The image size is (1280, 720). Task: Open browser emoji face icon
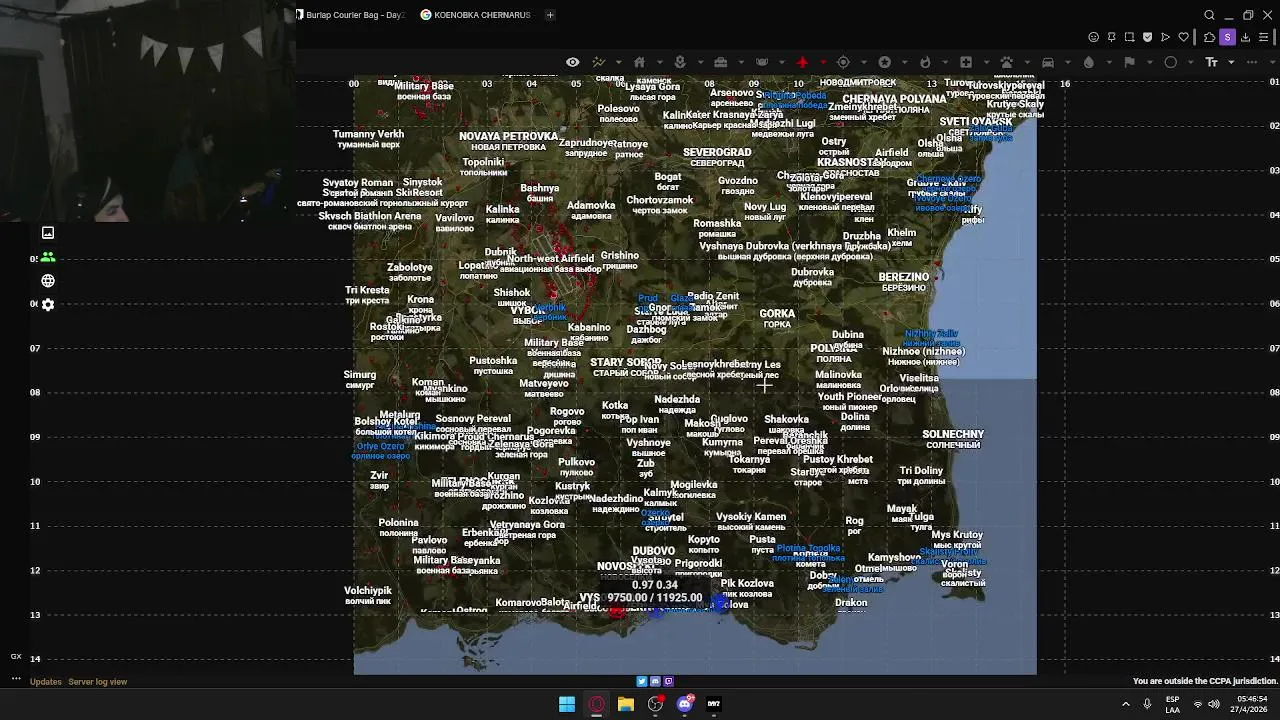[1094, 37]
